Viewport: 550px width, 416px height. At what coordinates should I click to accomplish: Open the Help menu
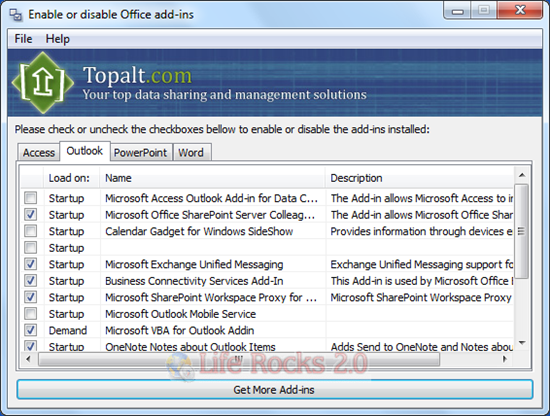point(58,39)
